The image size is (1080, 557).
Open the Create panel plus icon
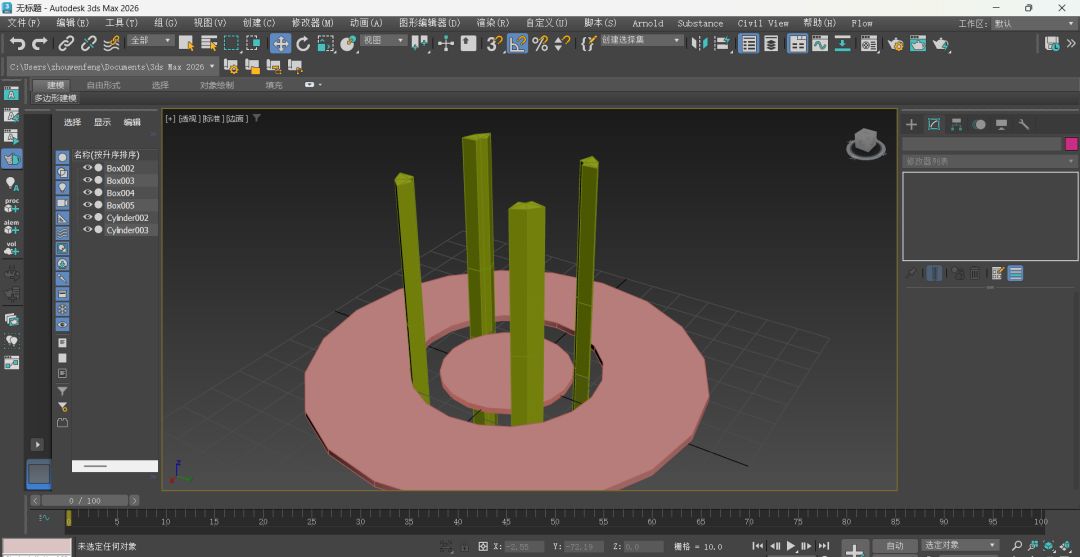click(x=911, y=125)
